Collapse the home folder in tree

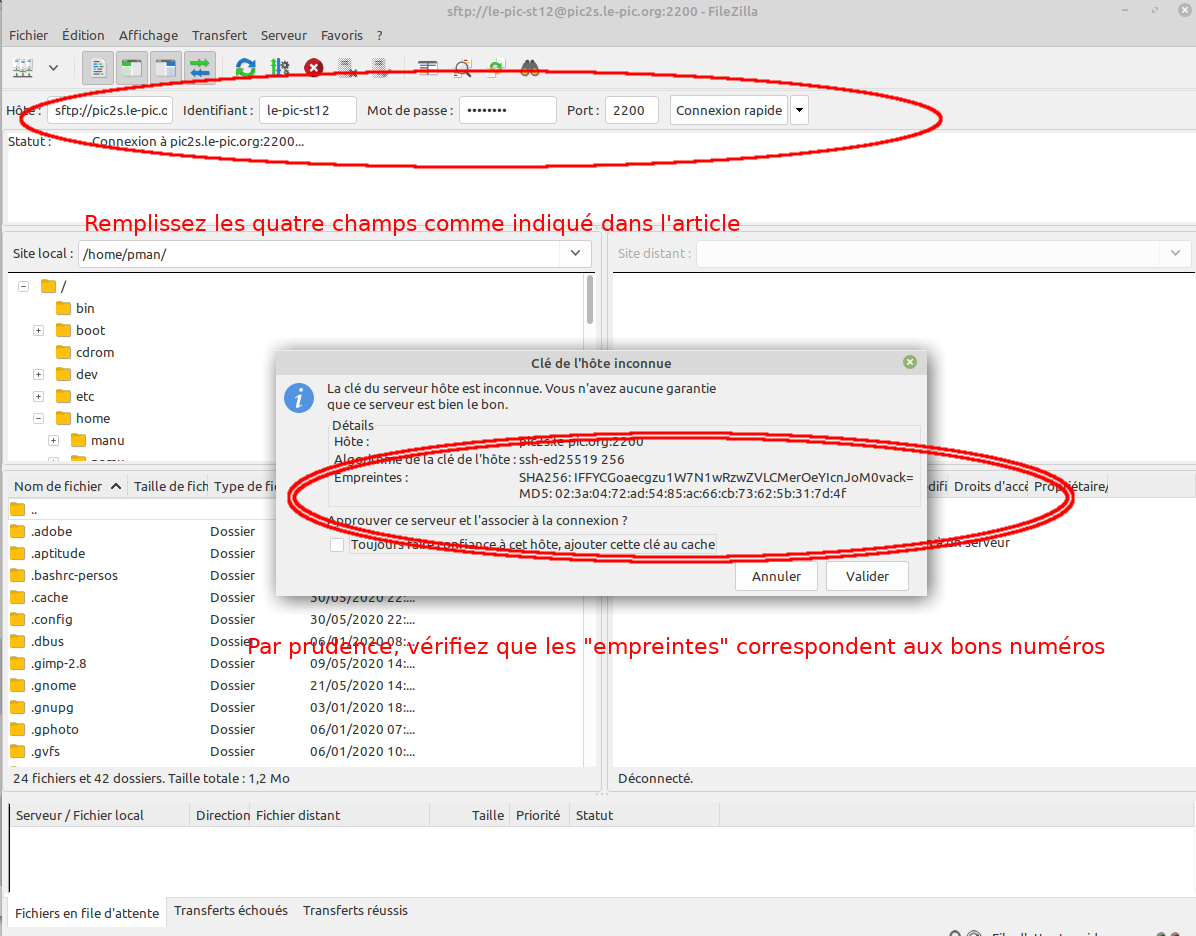point(38,419)
